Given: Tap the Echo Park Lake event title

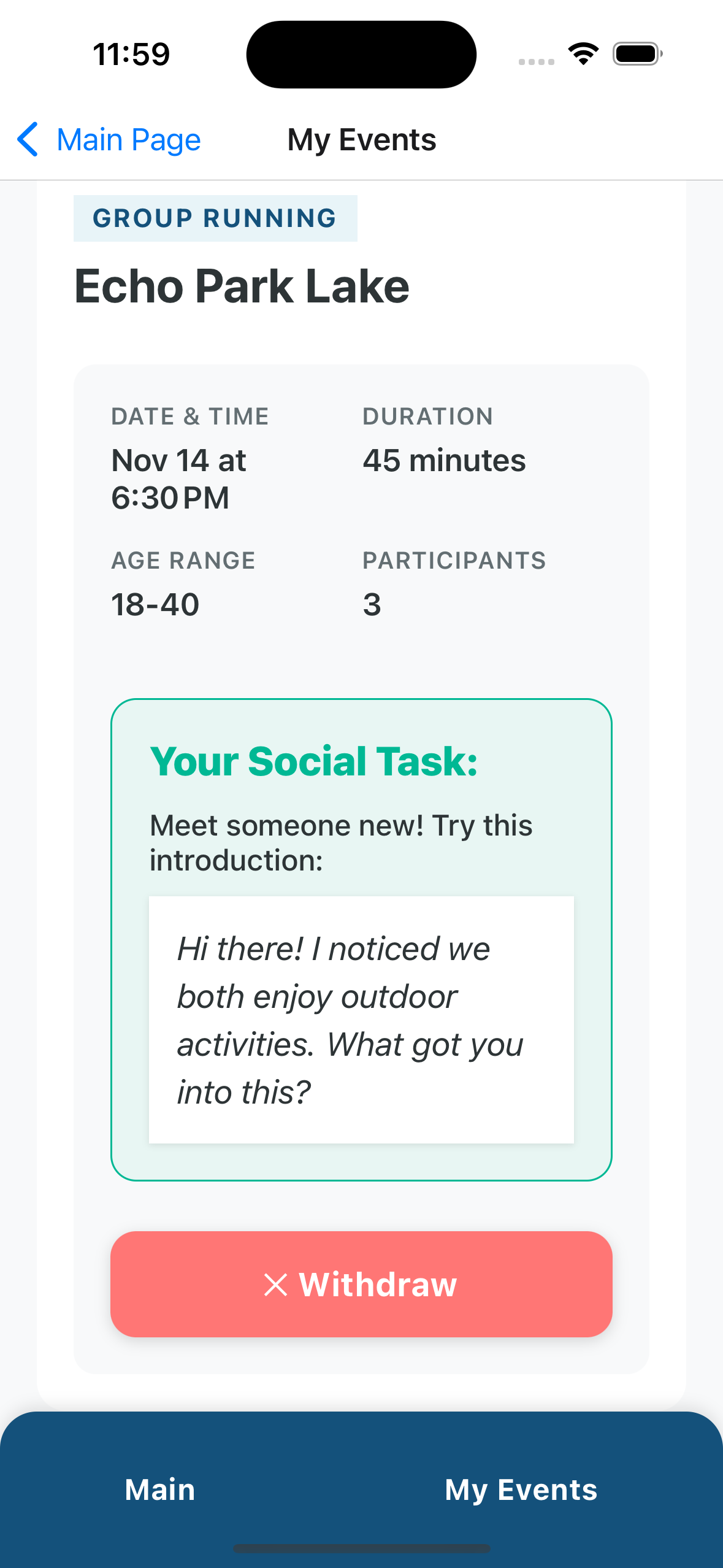Looking at the screenshot, I should click(x=242, y=286).
